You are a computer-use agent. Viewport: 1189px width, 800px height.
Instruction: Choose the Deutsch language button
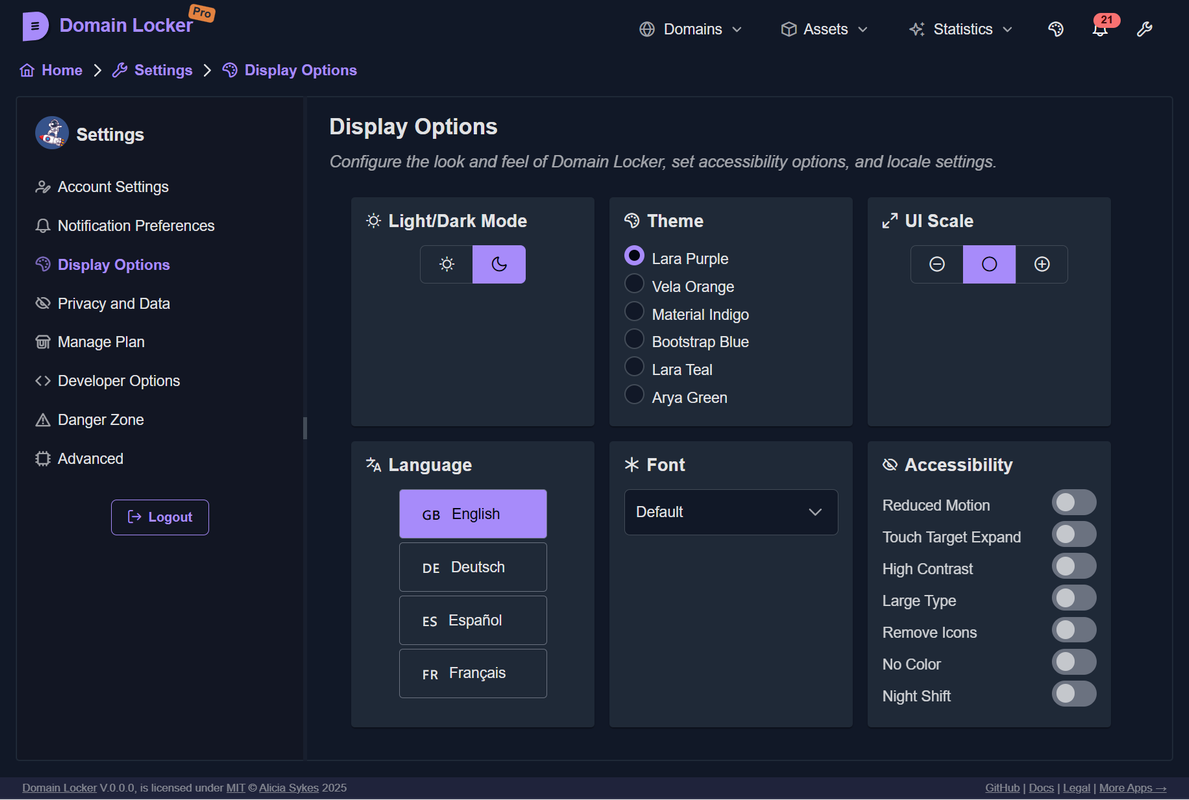(x=473, y=567)
